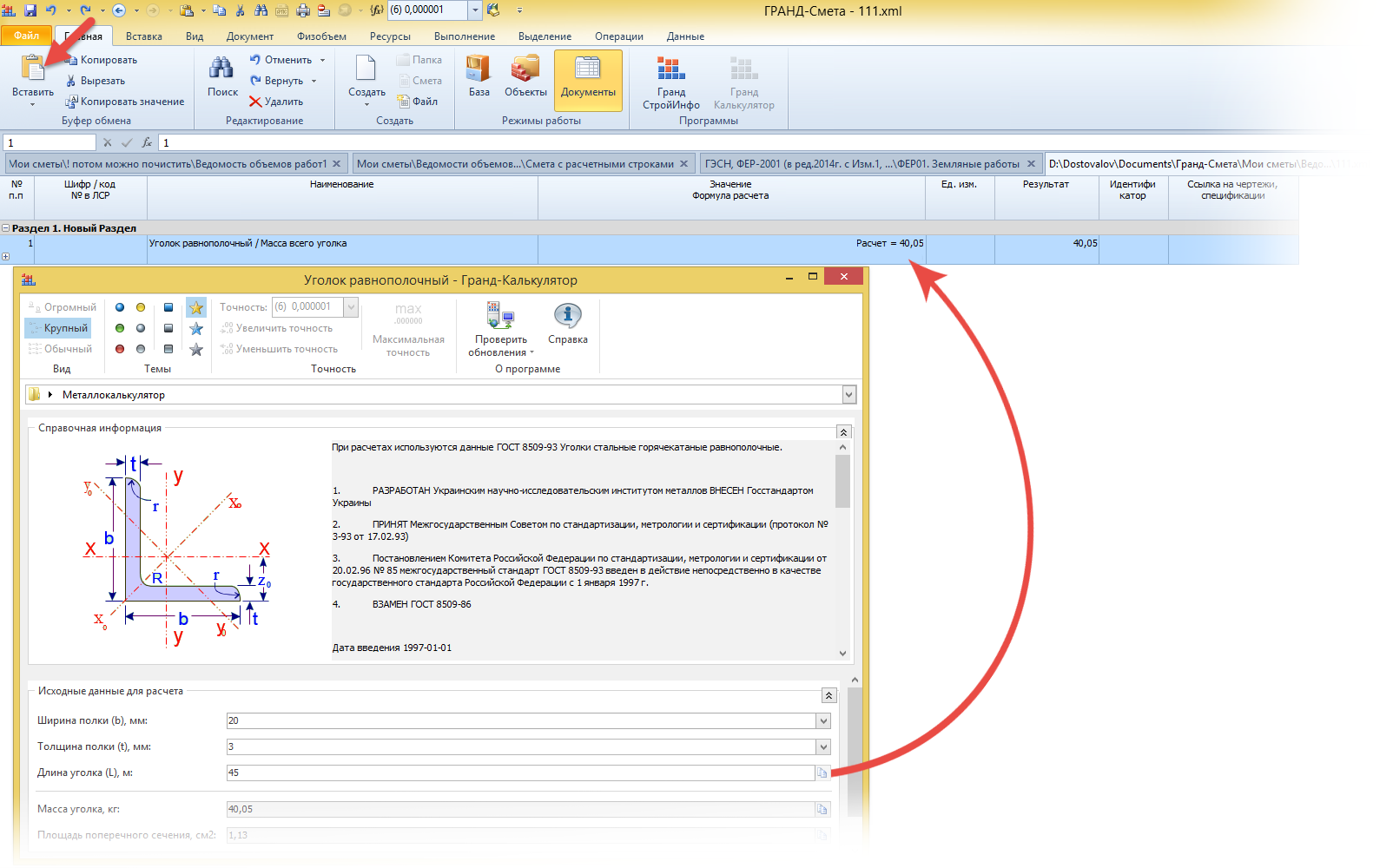1393x868 pixels.
Task: Click Проверить обновления in the calculator
Action: (501, 330)
